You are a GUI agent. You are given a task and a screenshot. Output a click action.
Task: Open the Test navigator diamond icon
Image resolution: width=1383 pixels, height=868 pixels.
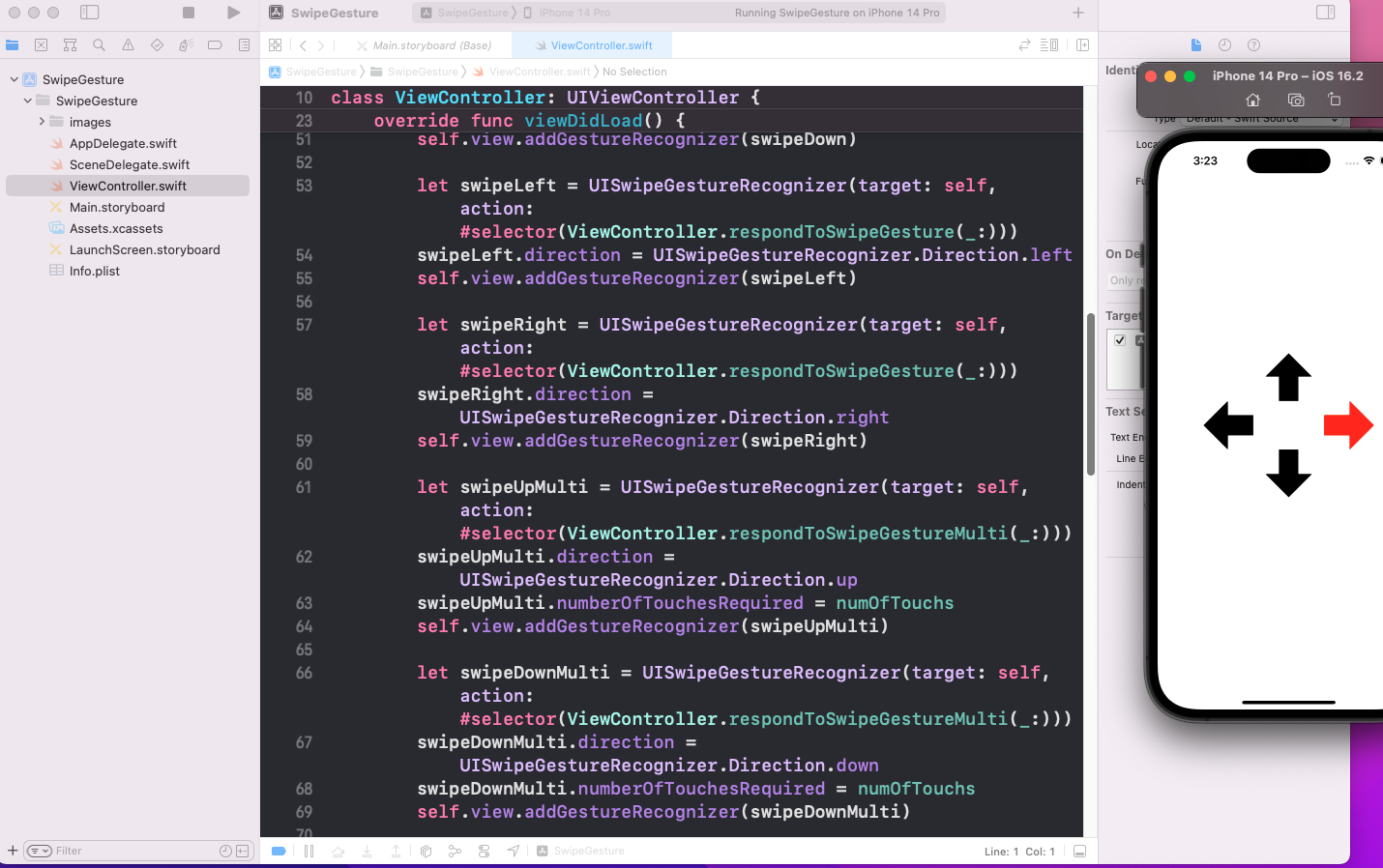157,44
